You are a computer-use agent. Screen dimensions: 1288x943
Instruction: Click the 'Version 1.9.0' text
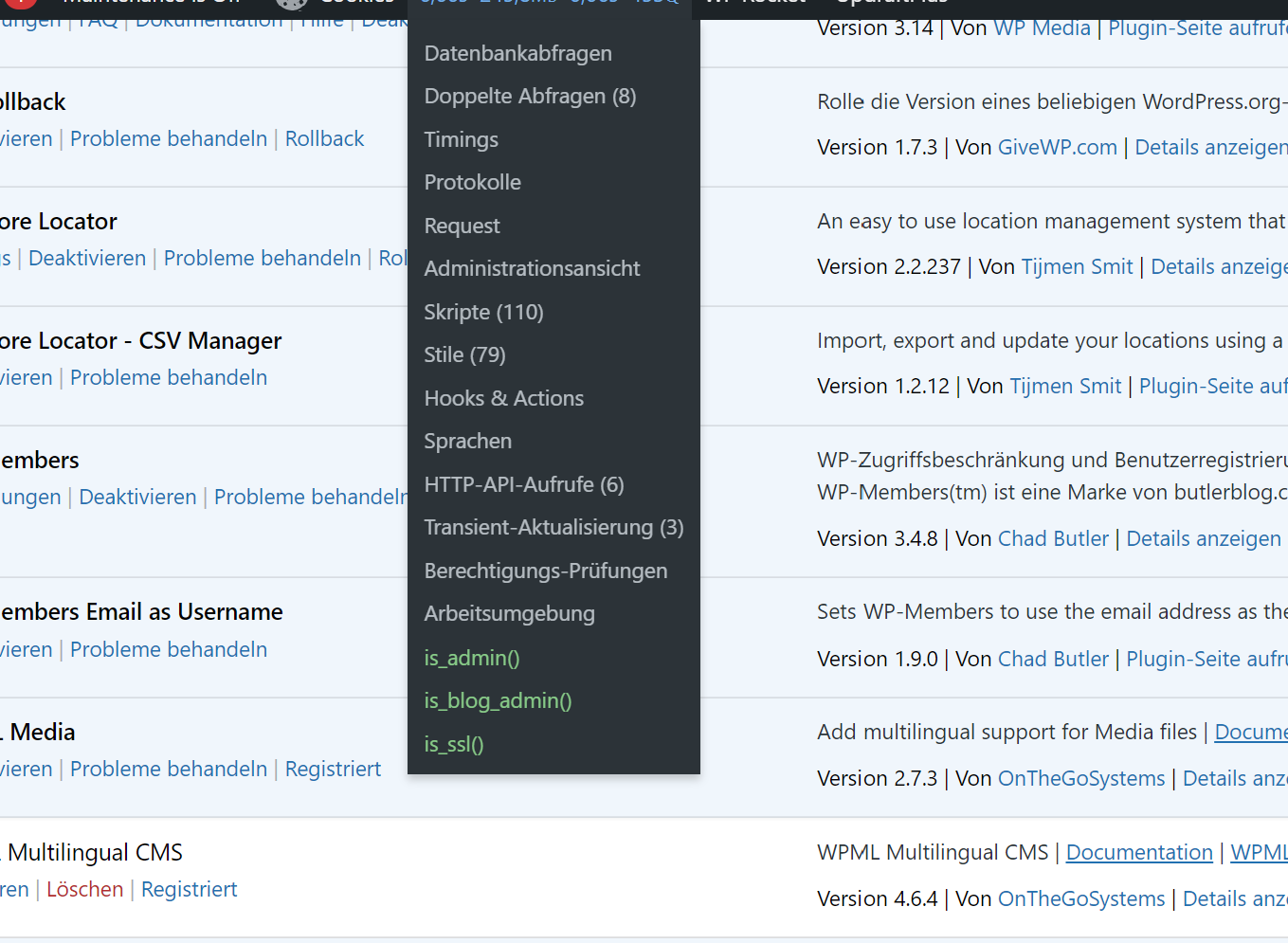877,659
